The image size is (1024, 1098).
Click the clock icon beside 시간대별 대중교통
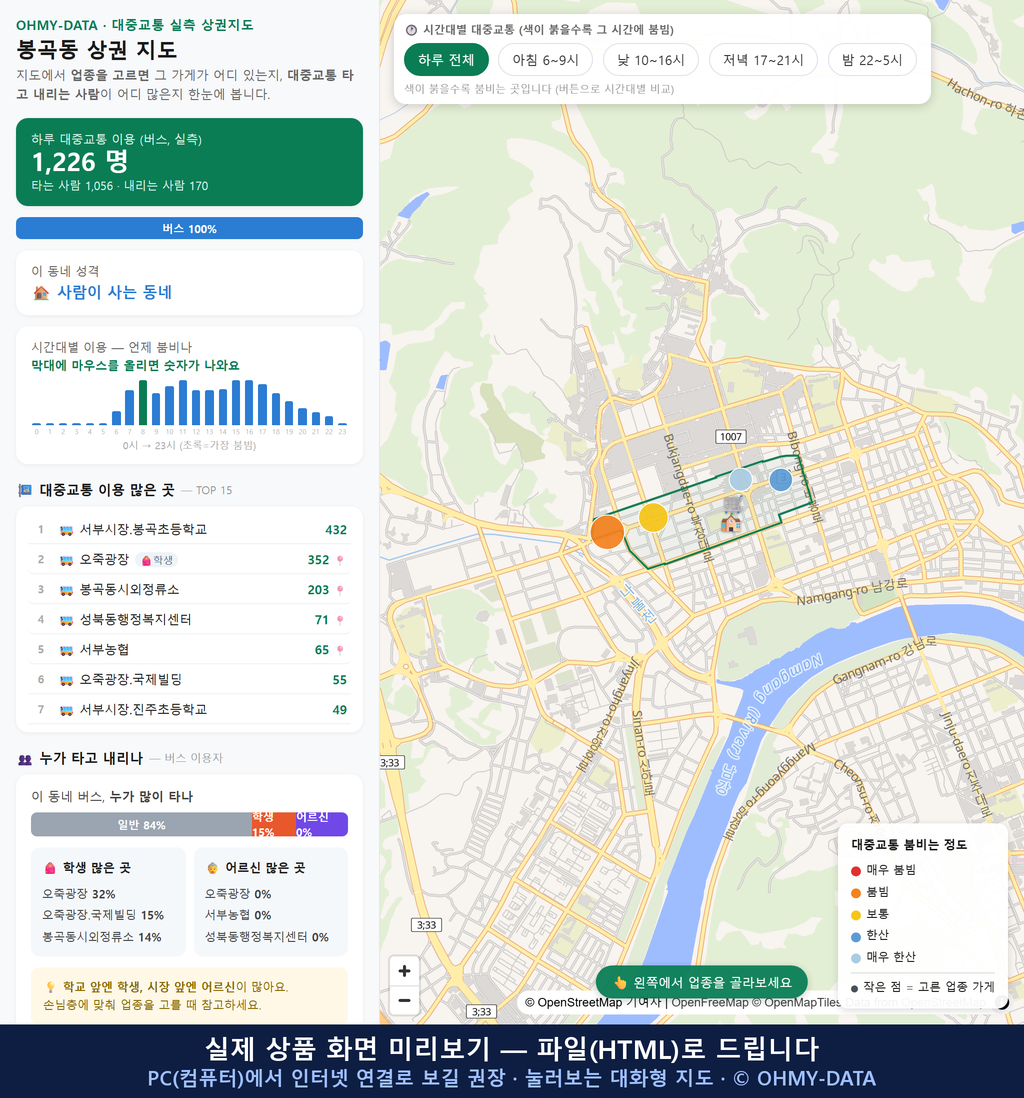tap(411, 30)
